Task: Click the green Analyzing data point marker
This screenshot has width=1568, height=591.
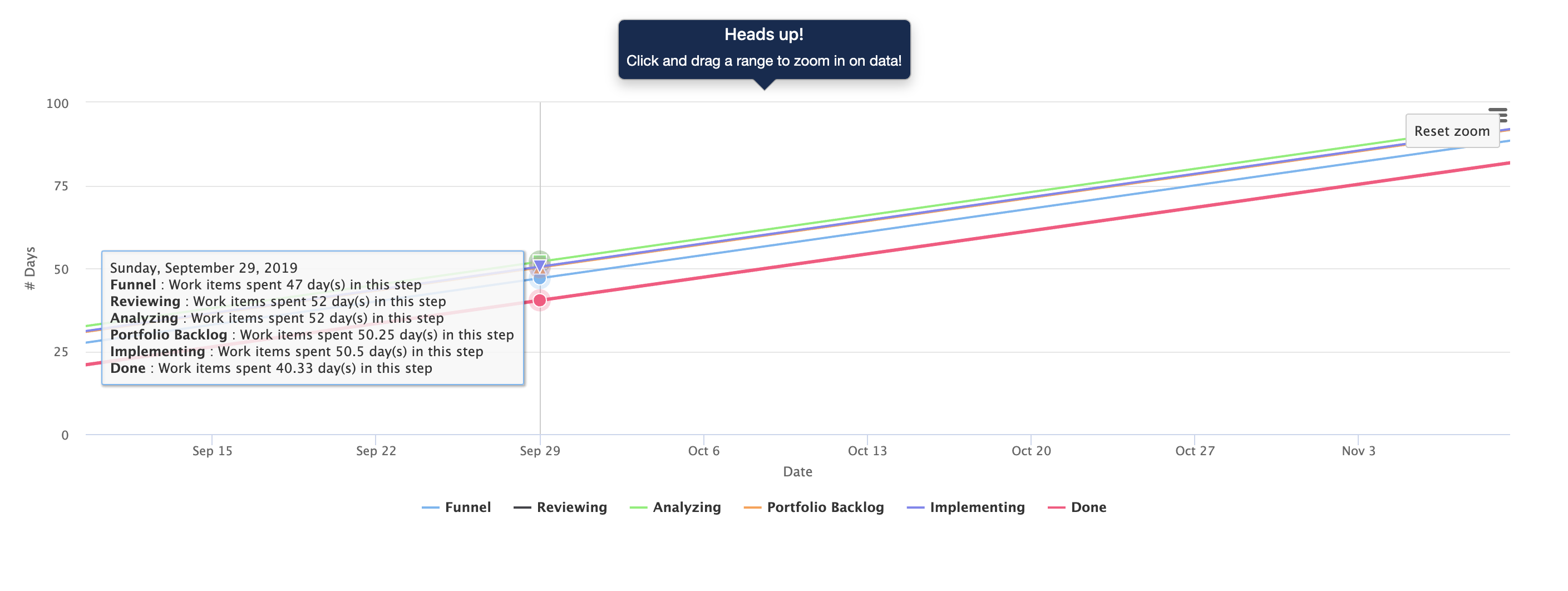Action: tap(539, 258)
